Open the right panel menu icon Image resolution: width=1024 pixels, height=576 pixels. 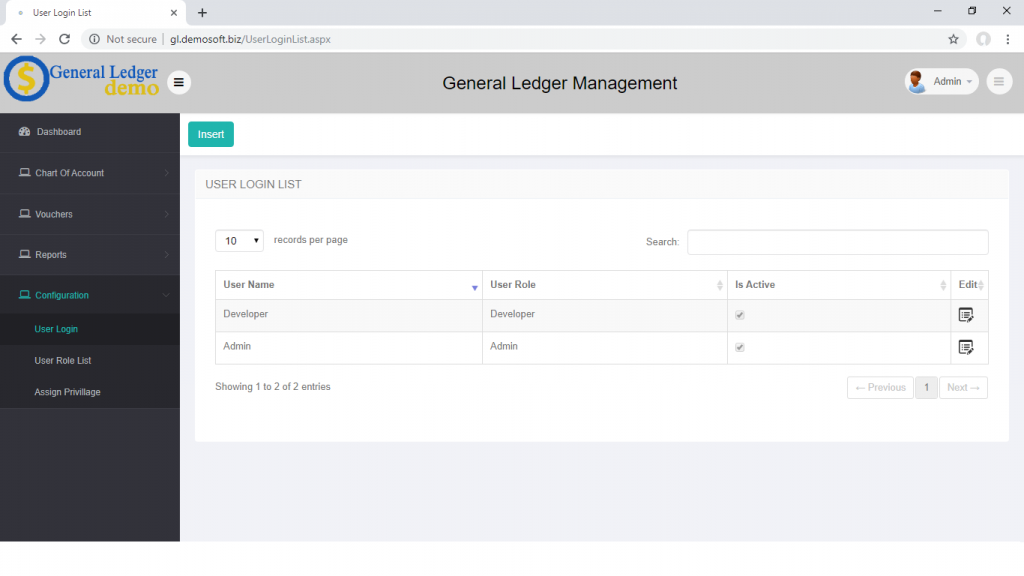(x=999, y=82)
